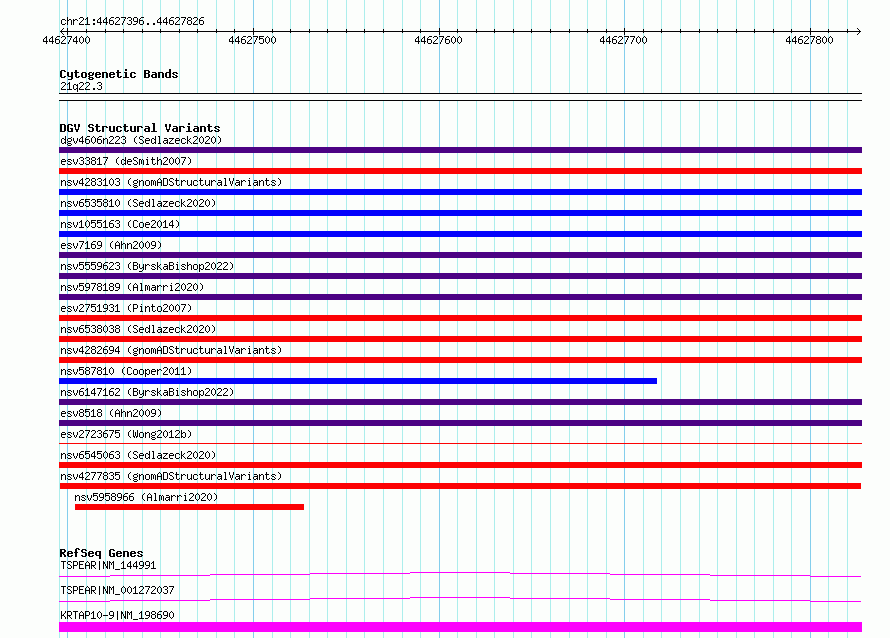
Task: Click the 44627800 ruler position label
Action: click(809, 40)
